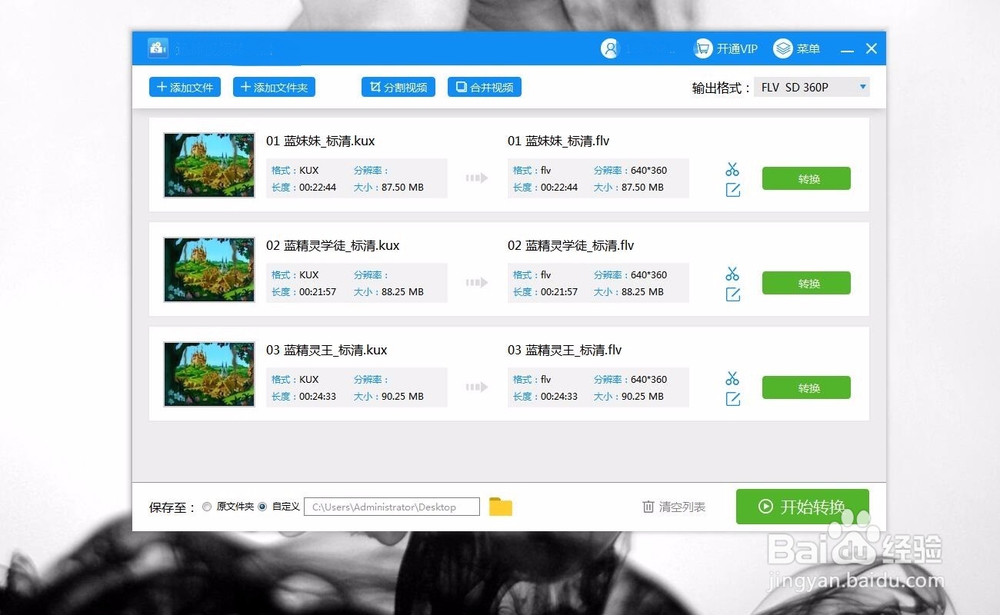The image size is (1000, 615).
Task: Click 添加文件 to add files
Action: tap(184, 86)
